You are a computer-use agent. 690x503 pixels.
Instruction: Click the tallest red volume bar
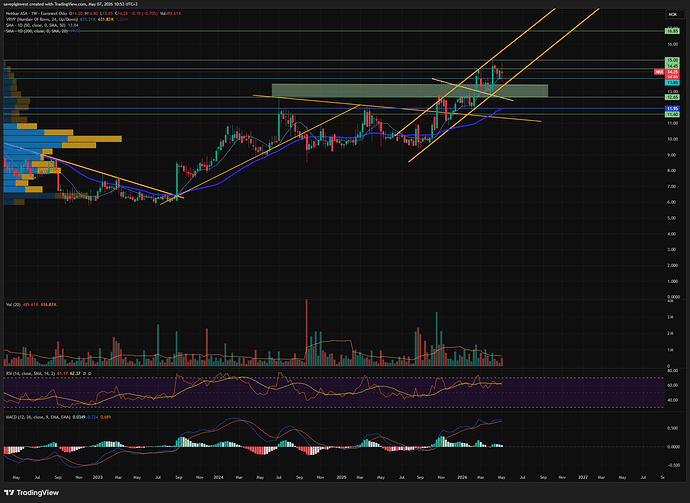coord(307,333)
